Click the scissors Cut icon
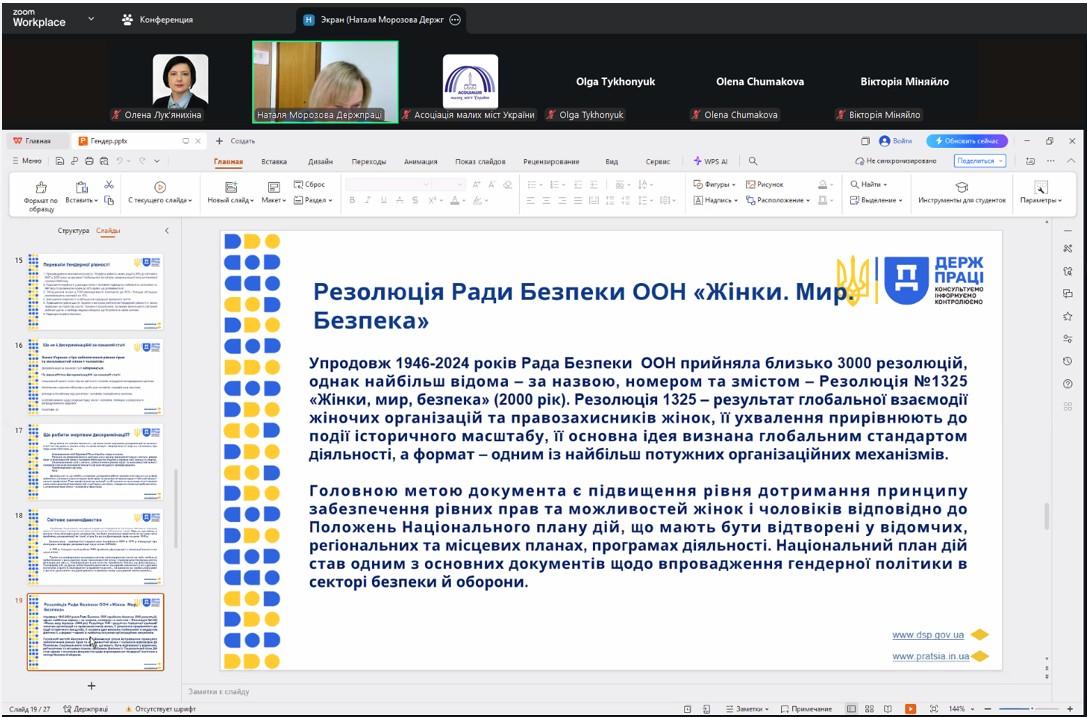 pyautogui.click(x=109, y=185)
